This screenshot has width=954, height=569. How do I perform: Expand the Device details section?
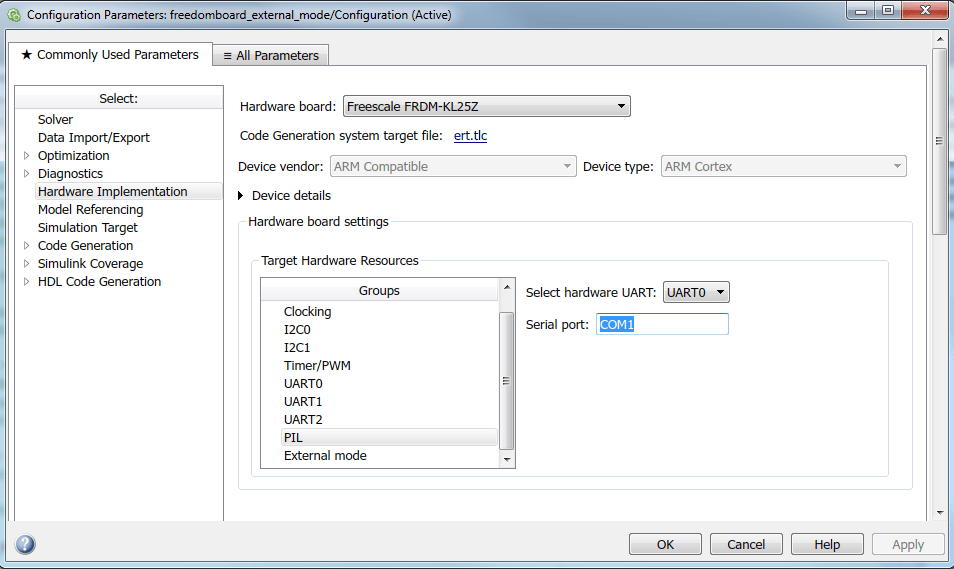(x=241, y=195)
